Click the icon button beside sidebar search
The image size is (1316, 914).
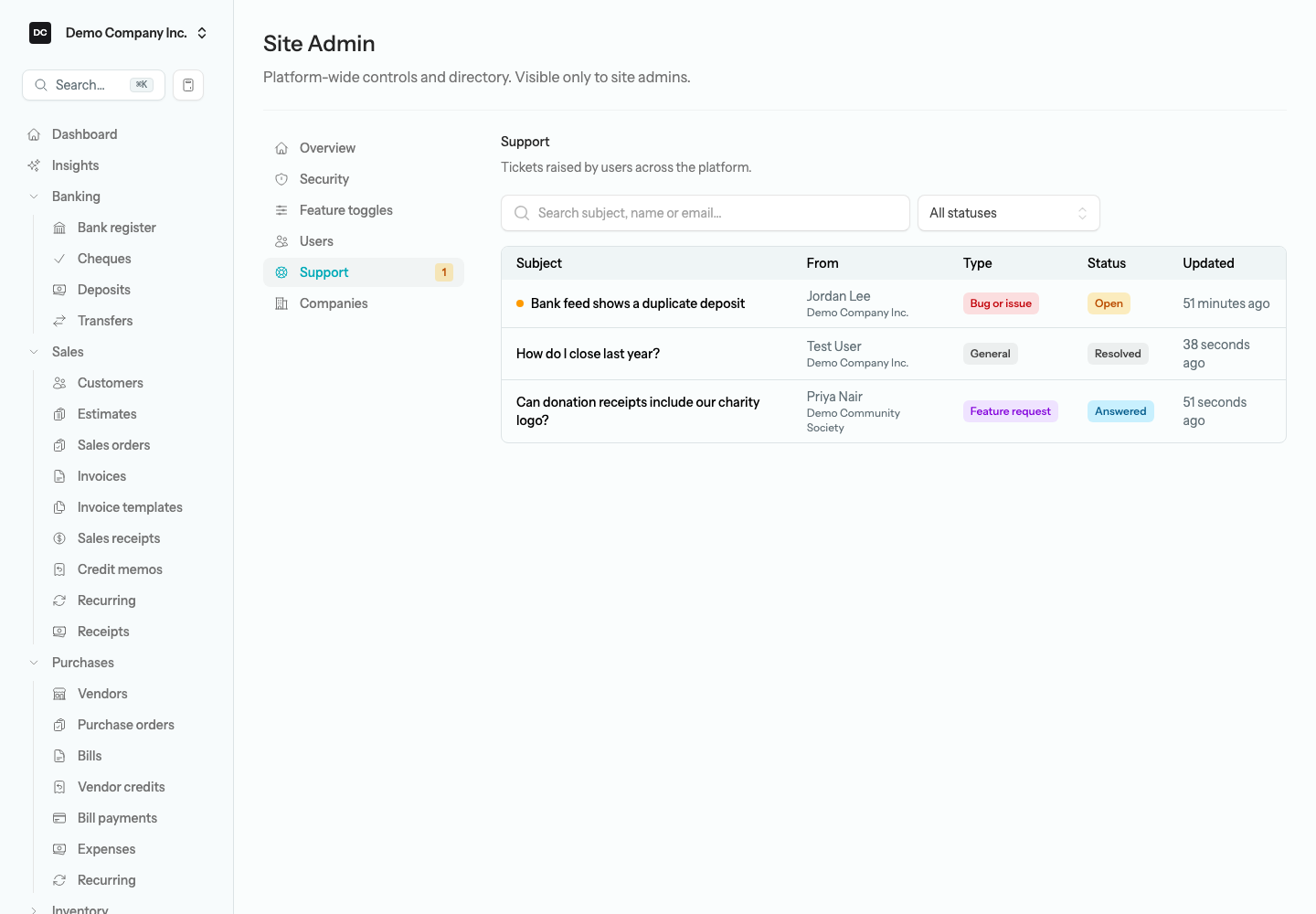pos(188,85)
